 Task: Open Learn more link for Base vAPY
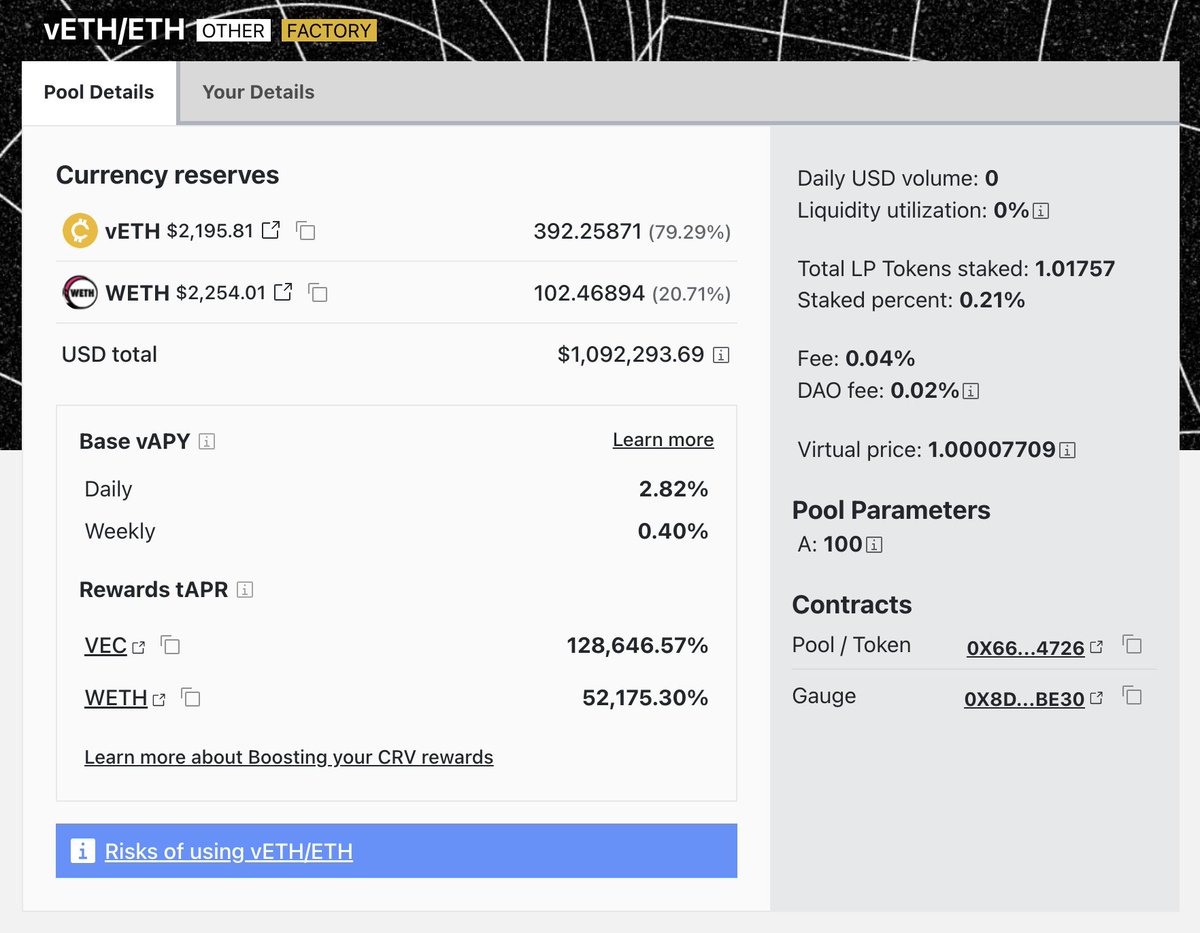click(x=663, y=440)
